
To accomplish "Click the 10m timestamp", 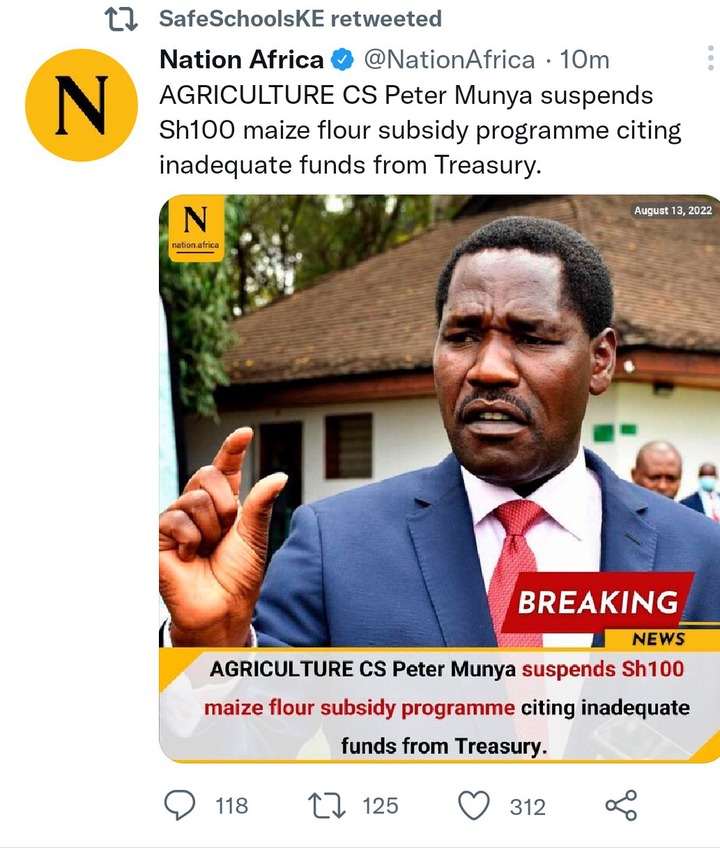I will (584, 59).
